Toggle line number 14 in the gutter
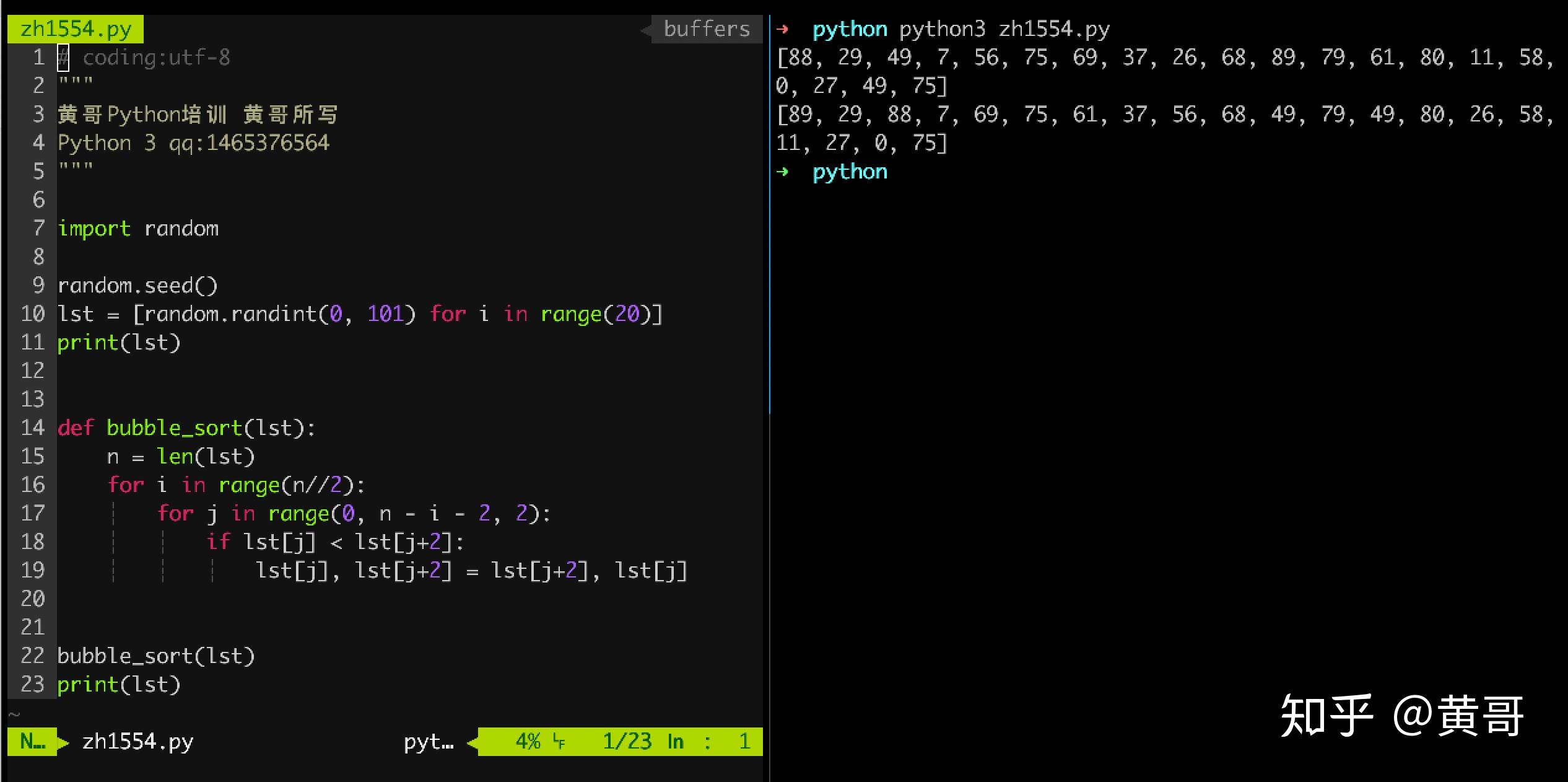The image size is (1568, 782). tap(33, 428)
